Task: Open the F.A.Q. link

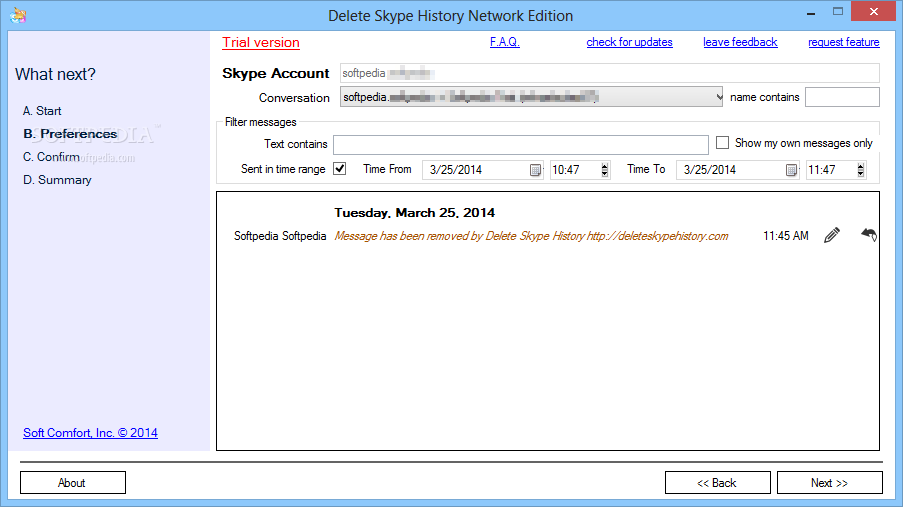Action: point(504,42)
